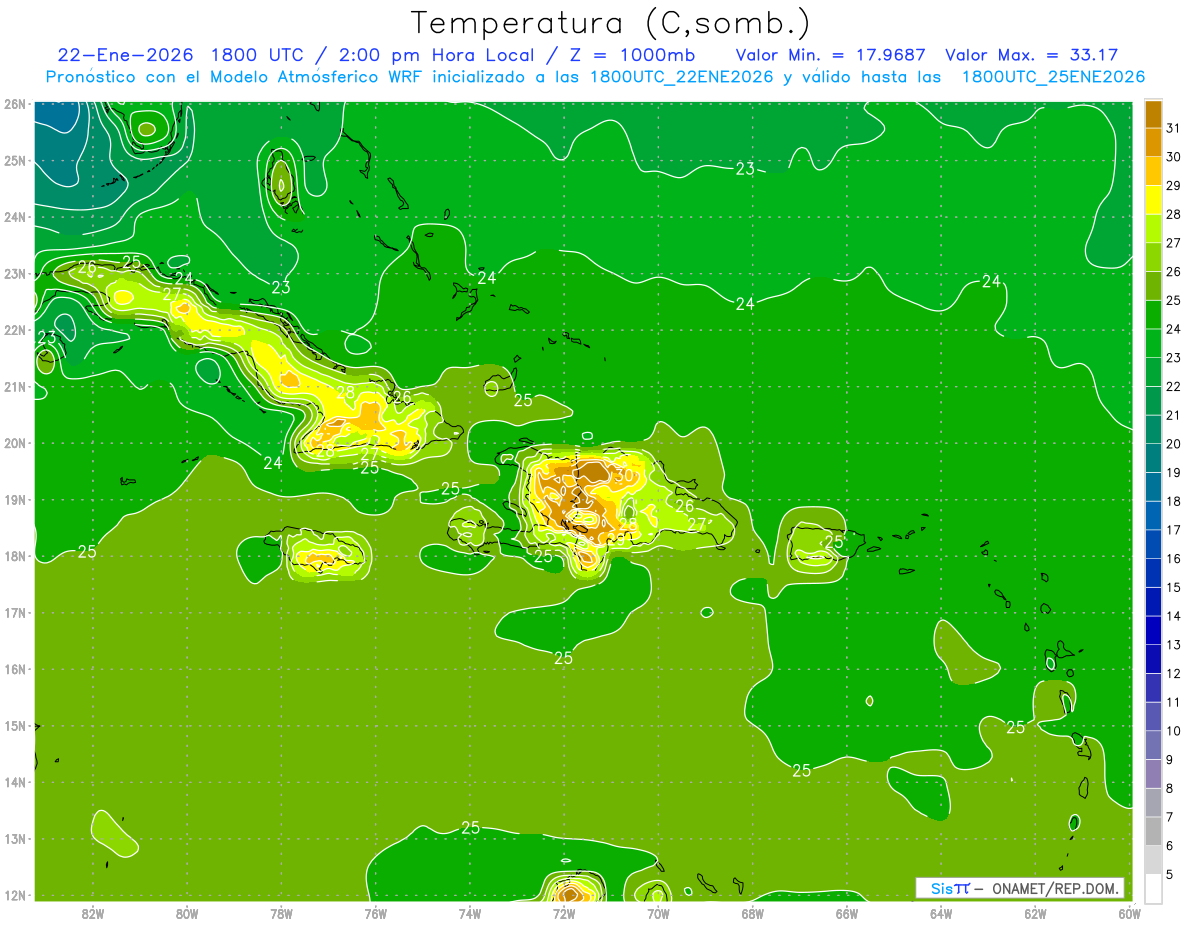Click the title "Temperatura (C,somb.)"
The height and width of the screenshot is (927, 1200).
[x=610, y=23]
